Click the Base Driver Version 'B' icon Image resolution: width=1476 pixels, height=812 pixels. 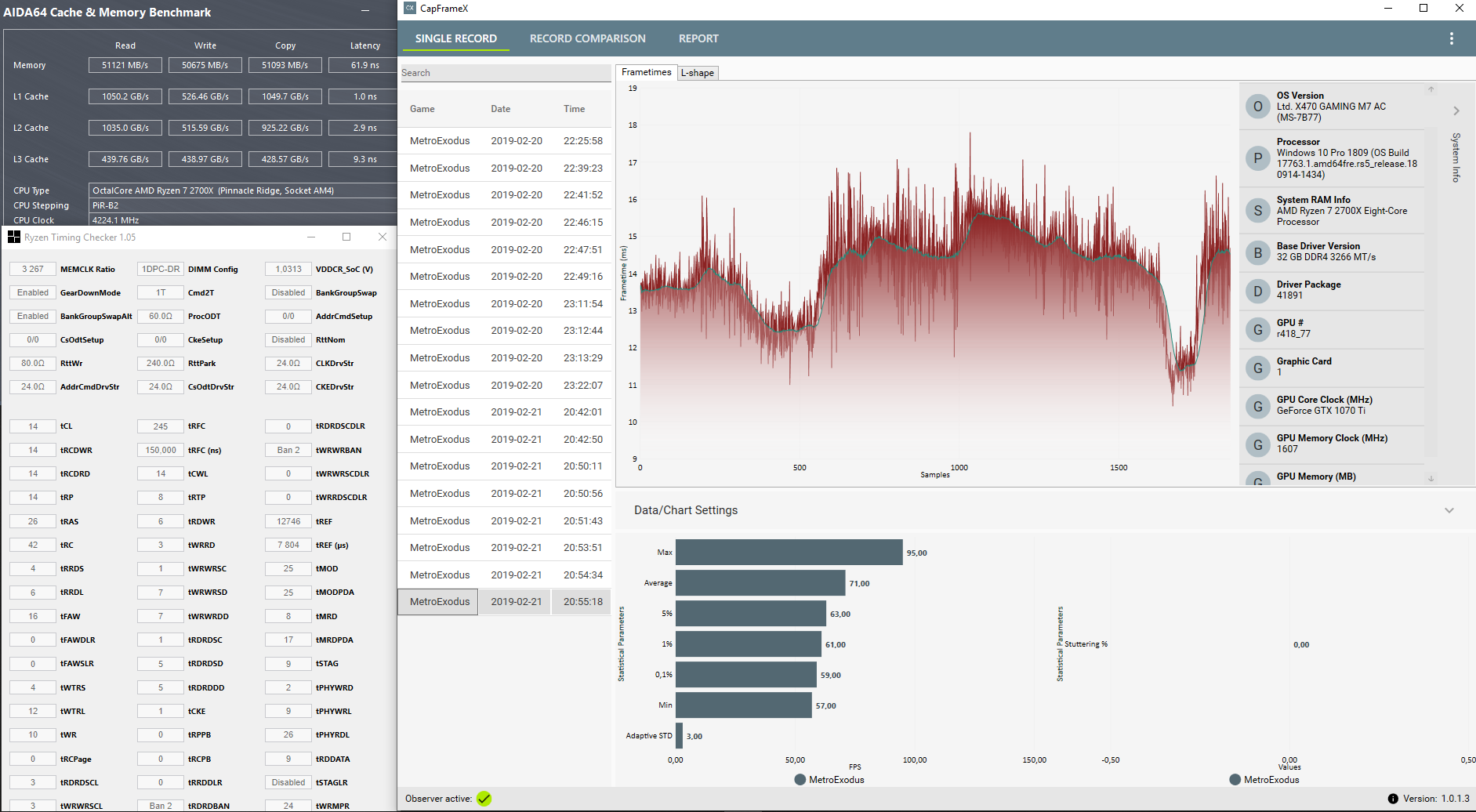point(1257,252)
